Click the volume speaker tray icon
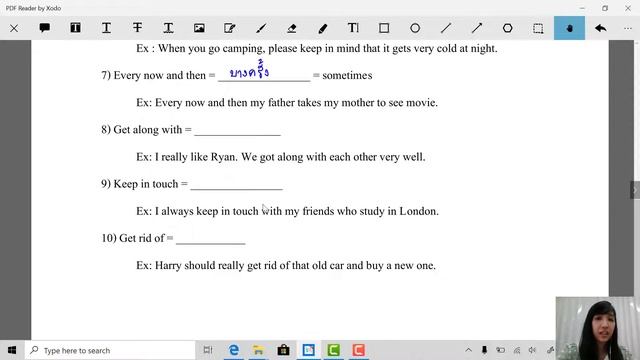 [x=532, y=350]
